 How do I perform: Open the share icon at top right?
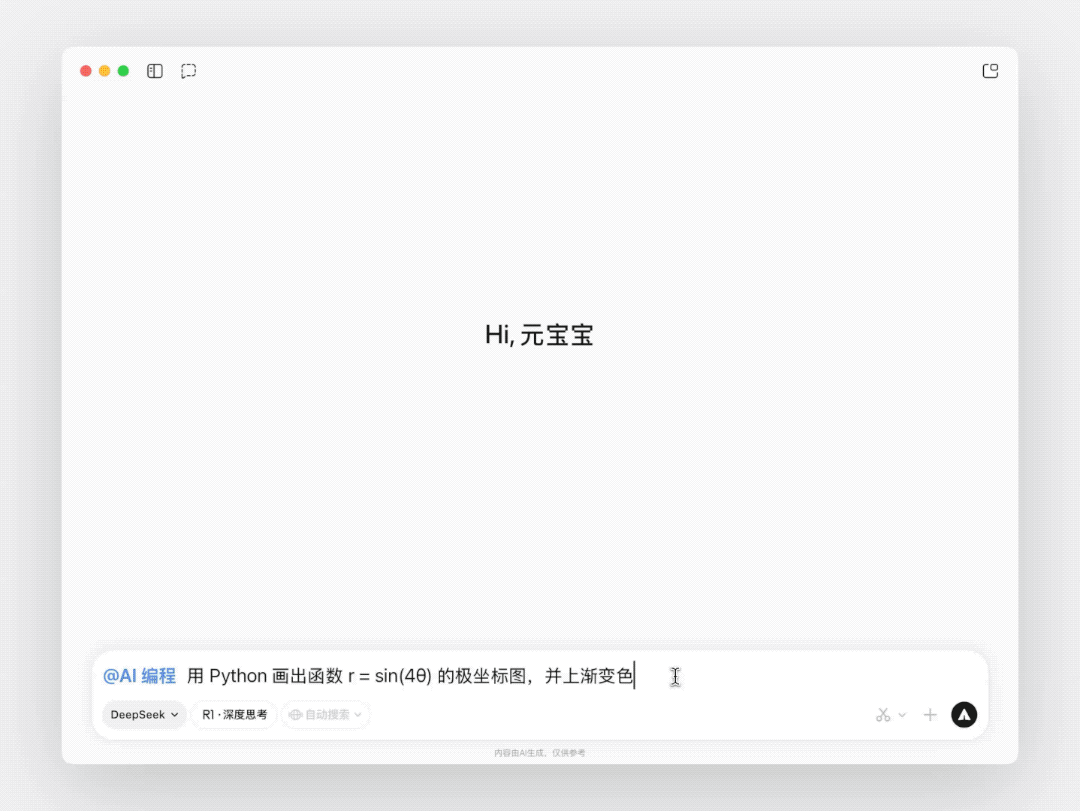[x=990, y=71]
